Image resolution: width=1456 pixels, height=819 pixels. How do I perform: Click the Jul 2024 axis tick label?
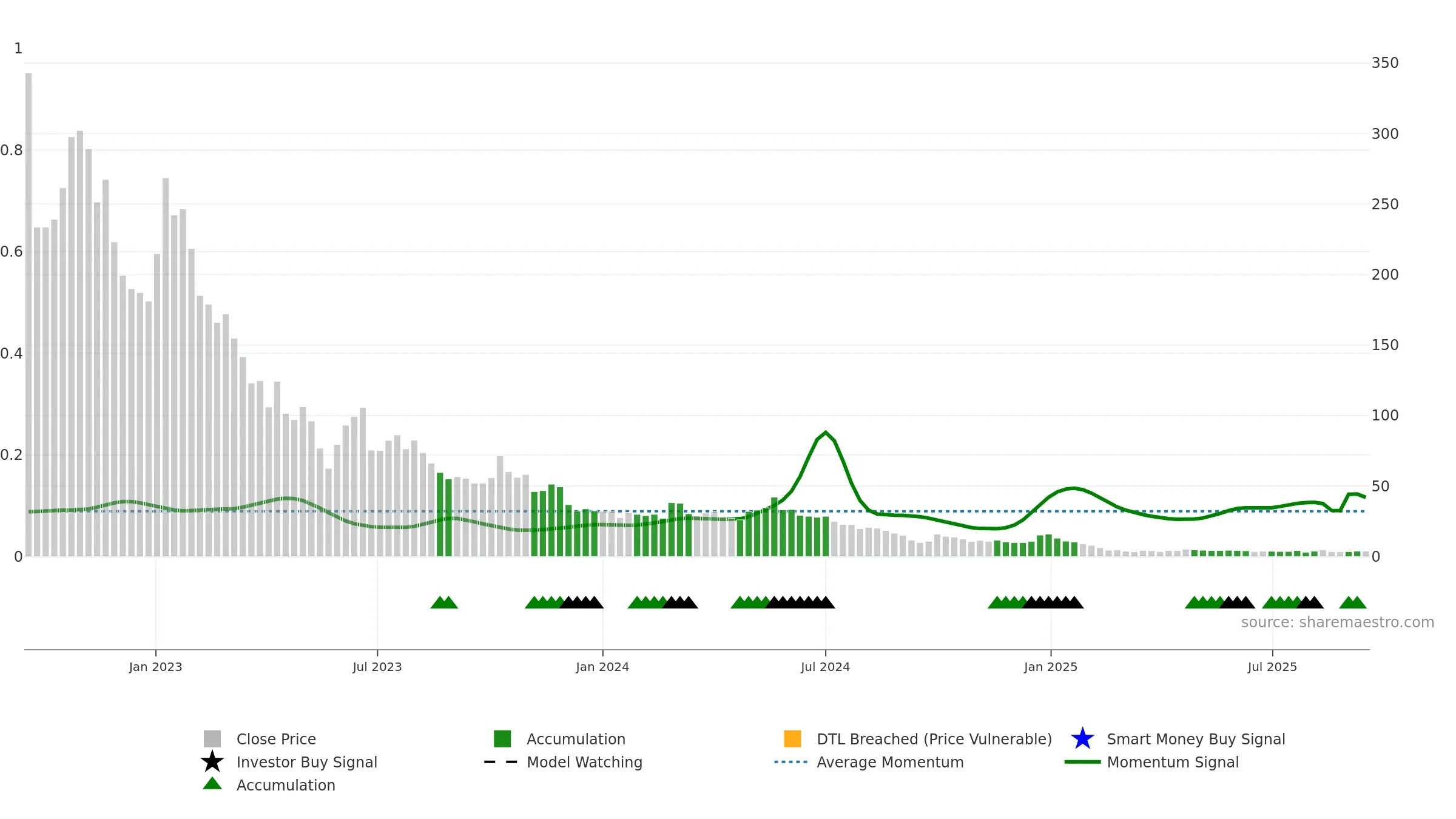825,667
